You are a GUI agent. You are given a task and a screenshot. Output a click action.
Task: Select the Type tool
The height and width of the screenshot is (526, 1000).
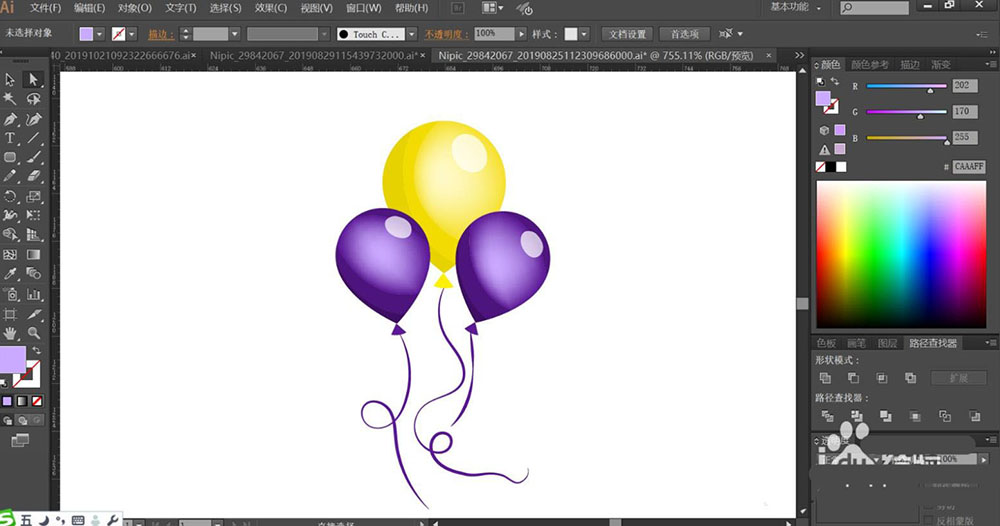click(x=10, y=138)
